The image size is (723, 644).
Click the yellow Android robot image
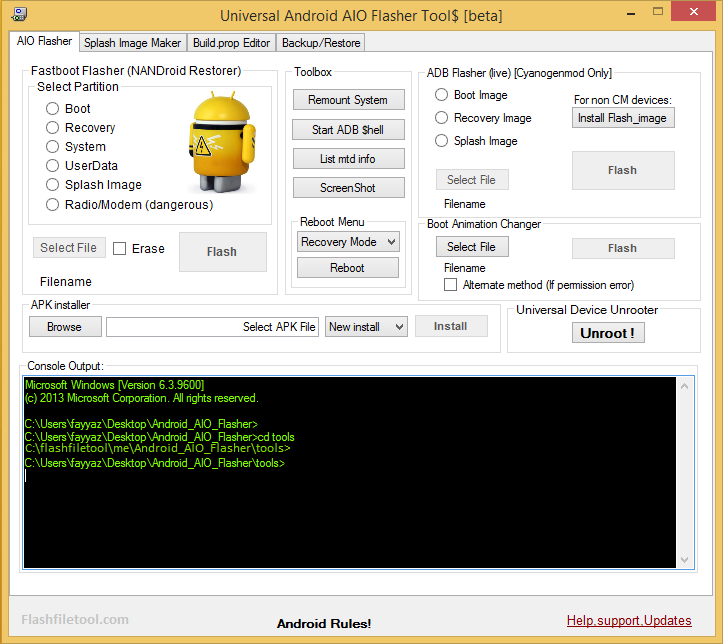(x=223, y=142)
